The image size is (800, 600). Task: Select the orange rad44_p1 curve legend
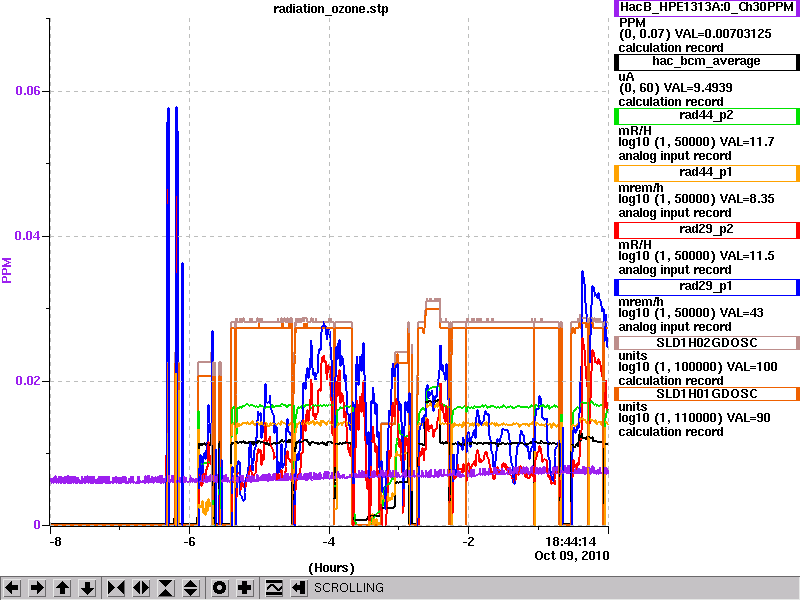(707, 173)
